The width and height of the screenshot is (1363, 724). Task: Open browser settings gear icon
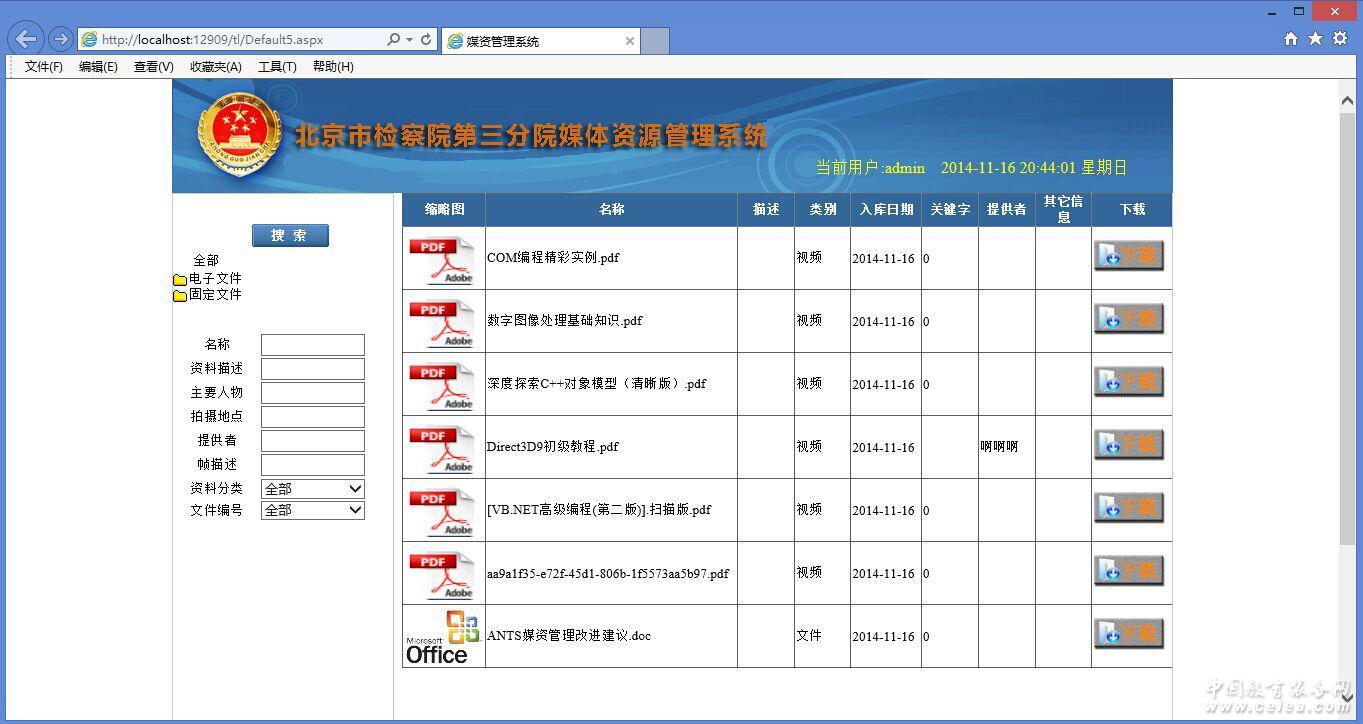point(1340,39)
